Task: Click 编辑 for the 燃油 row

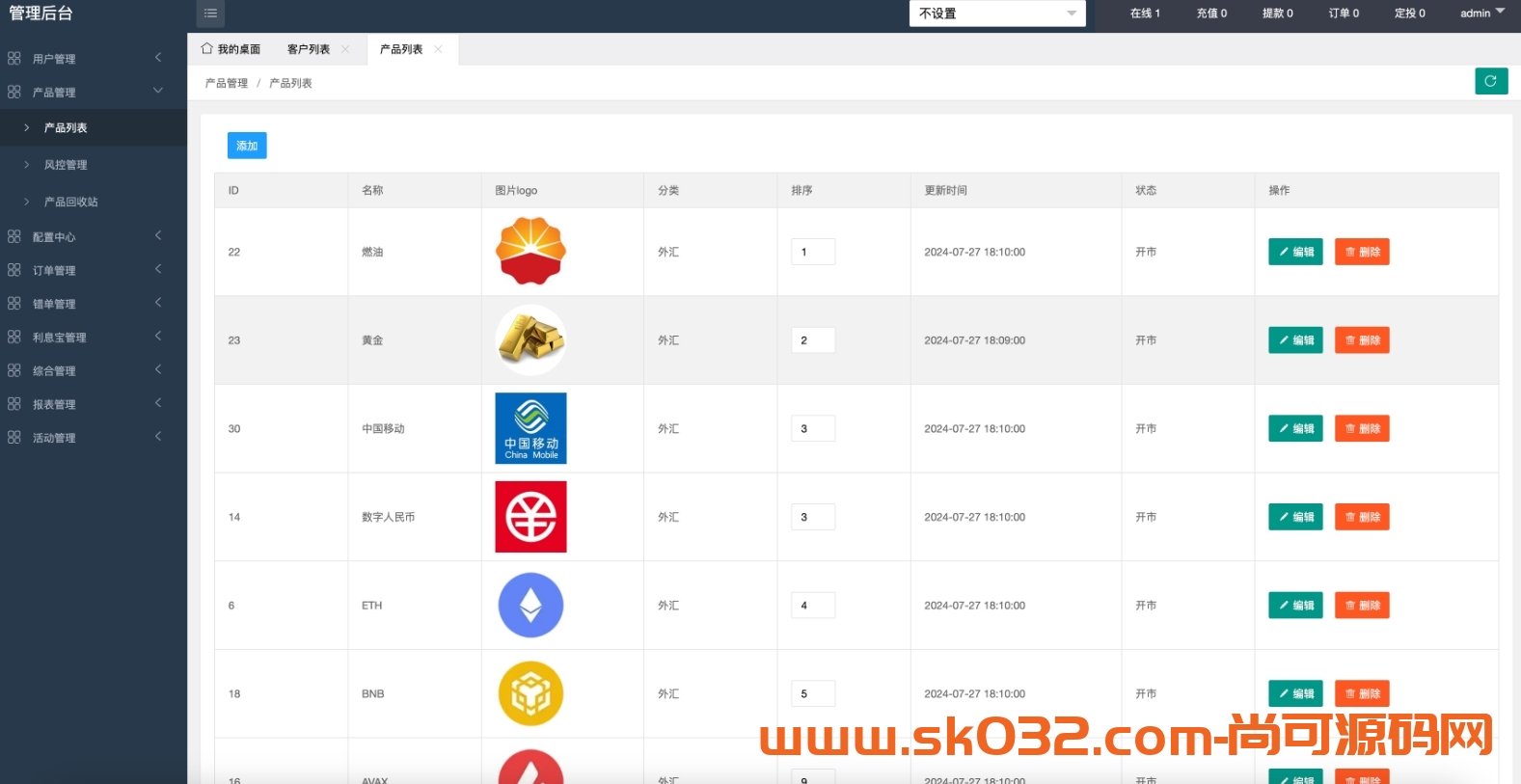Action: (1295, 252)
